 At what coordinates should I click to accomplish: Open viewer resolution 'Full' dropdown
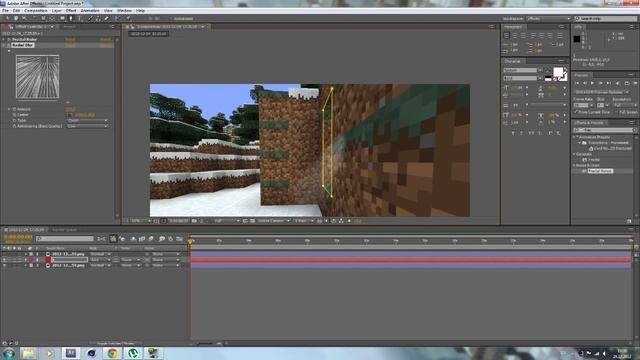point(227,221)
